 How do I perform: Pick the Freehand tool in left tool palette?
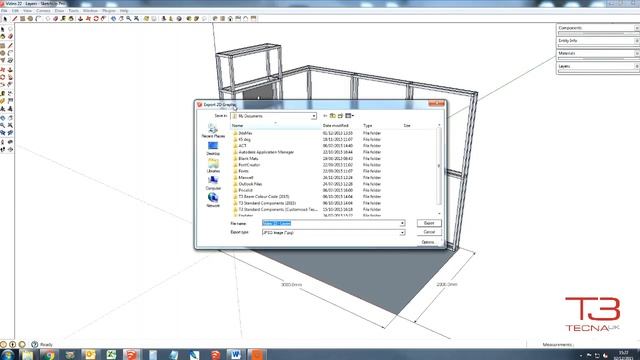click(x=10, y=60)
